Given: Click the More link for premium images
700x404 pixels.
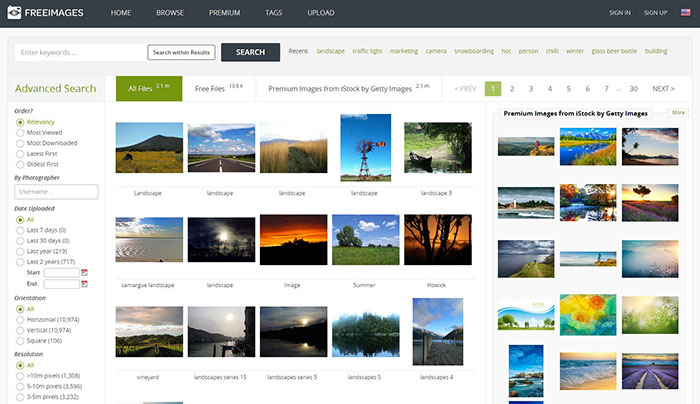Looking at the screenshot, I should 679,113.
